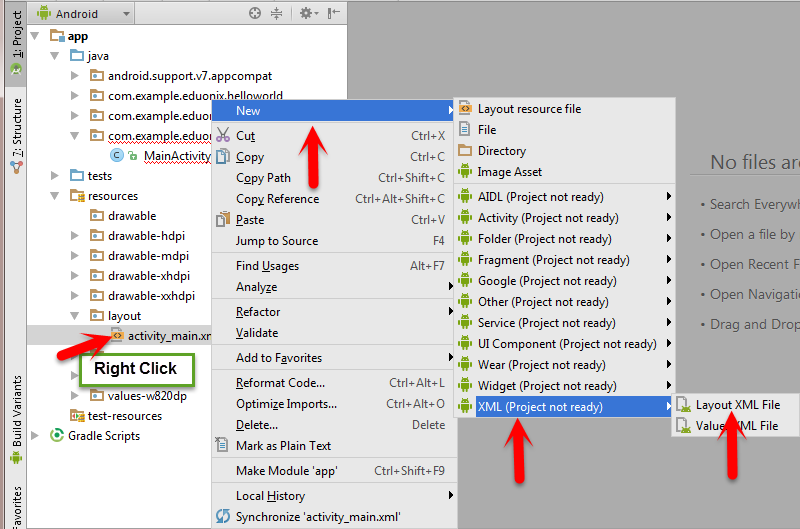800x529 pixels.
Task: Click the MainActivity class icon
Action: 117,156
